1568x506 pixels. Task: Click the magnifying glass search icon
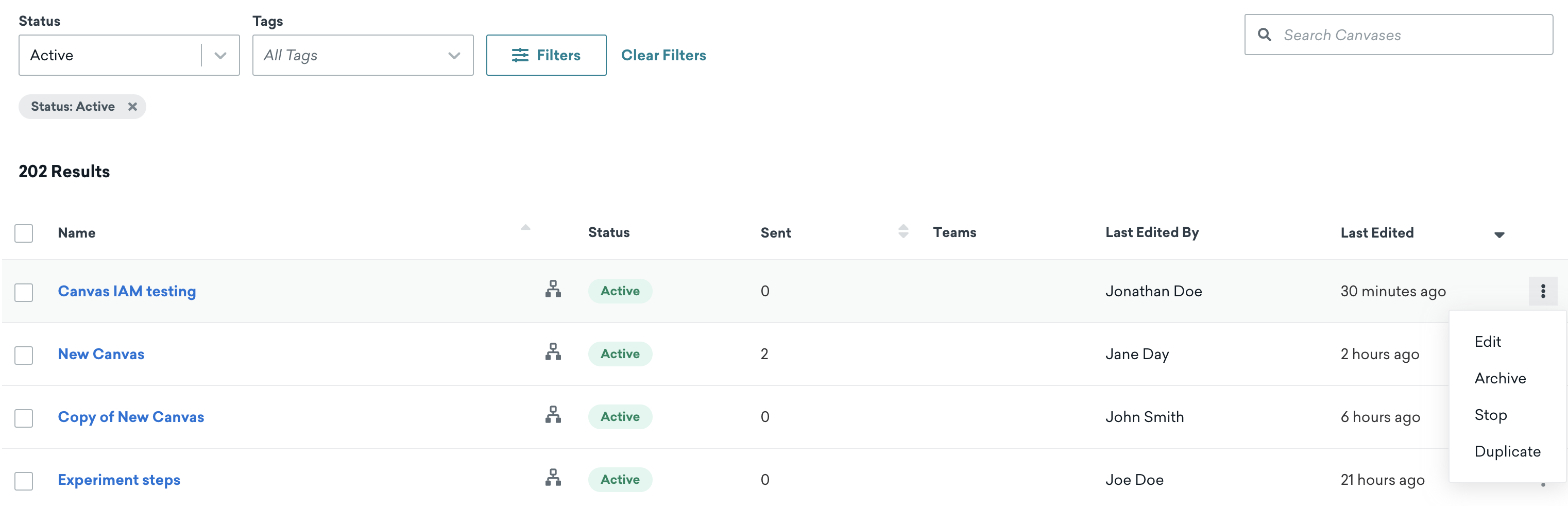(x=1264, y=35)
